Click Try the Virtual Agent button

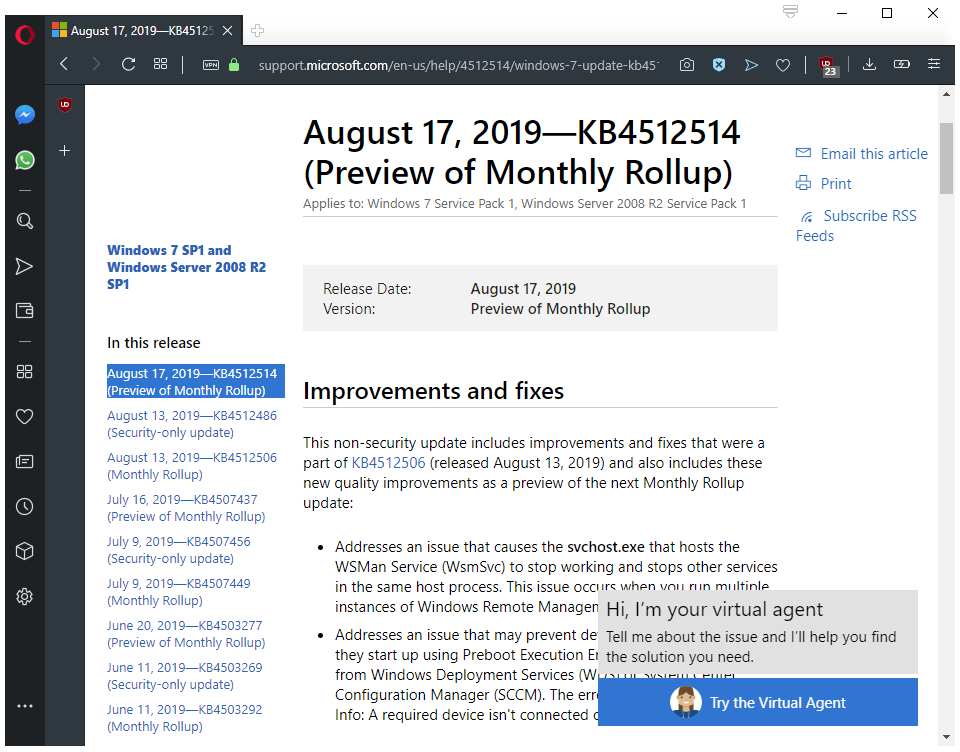[758, 702]
